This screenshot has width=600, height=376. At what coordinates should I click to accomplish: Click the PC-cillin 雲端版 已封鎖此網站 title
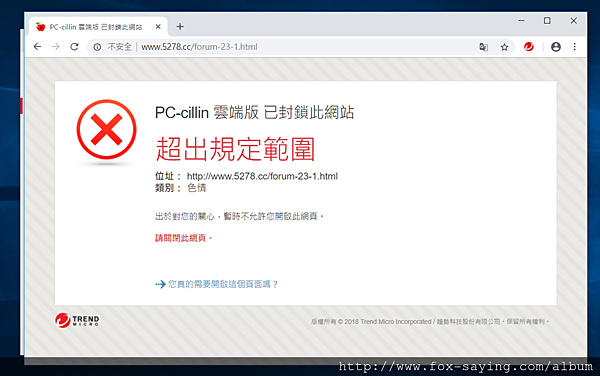pyautogui.click(x=254, y=112)
